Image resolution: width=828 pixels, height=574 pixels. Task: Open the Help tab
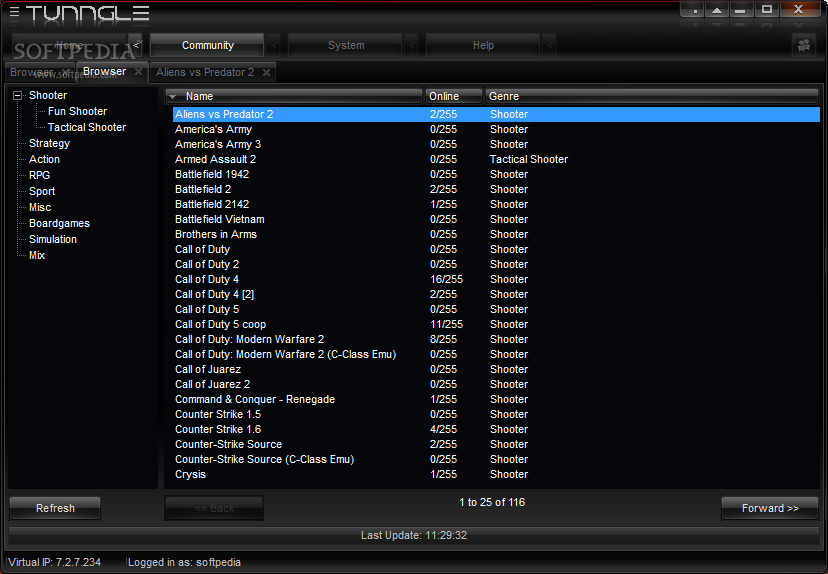click(483, 45)
